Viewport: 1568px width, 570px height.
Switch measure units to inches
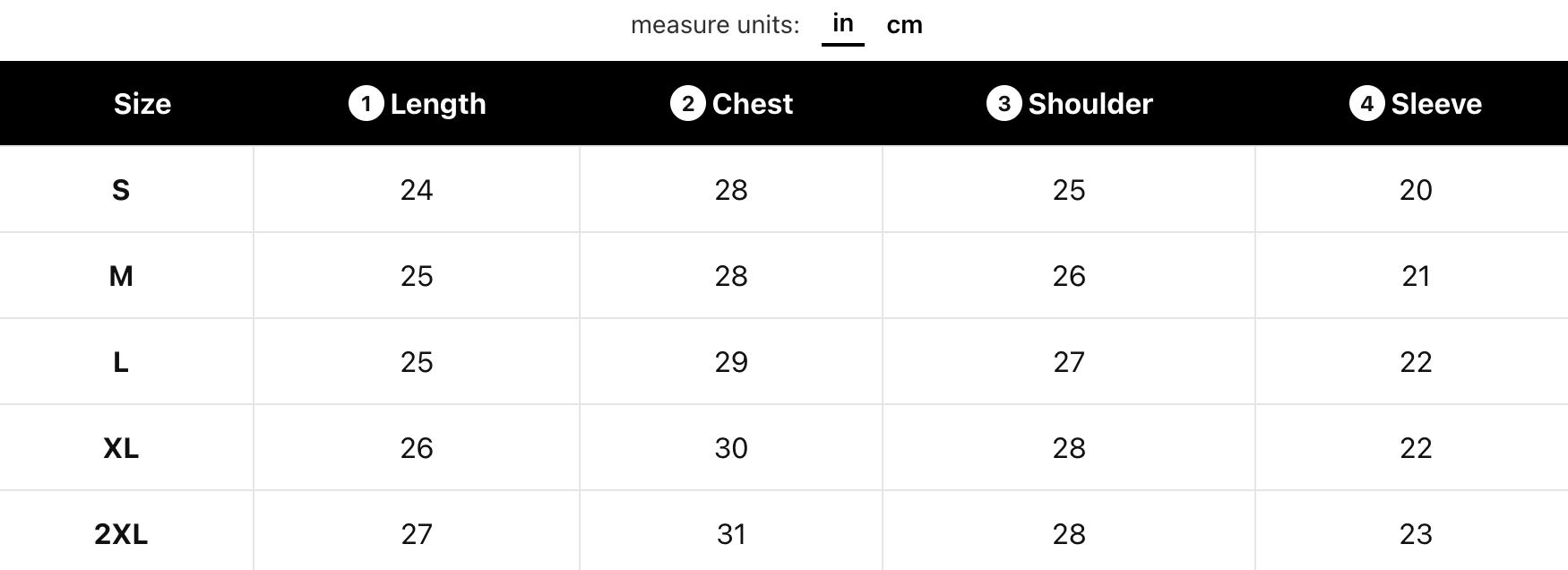coord(842,24)
